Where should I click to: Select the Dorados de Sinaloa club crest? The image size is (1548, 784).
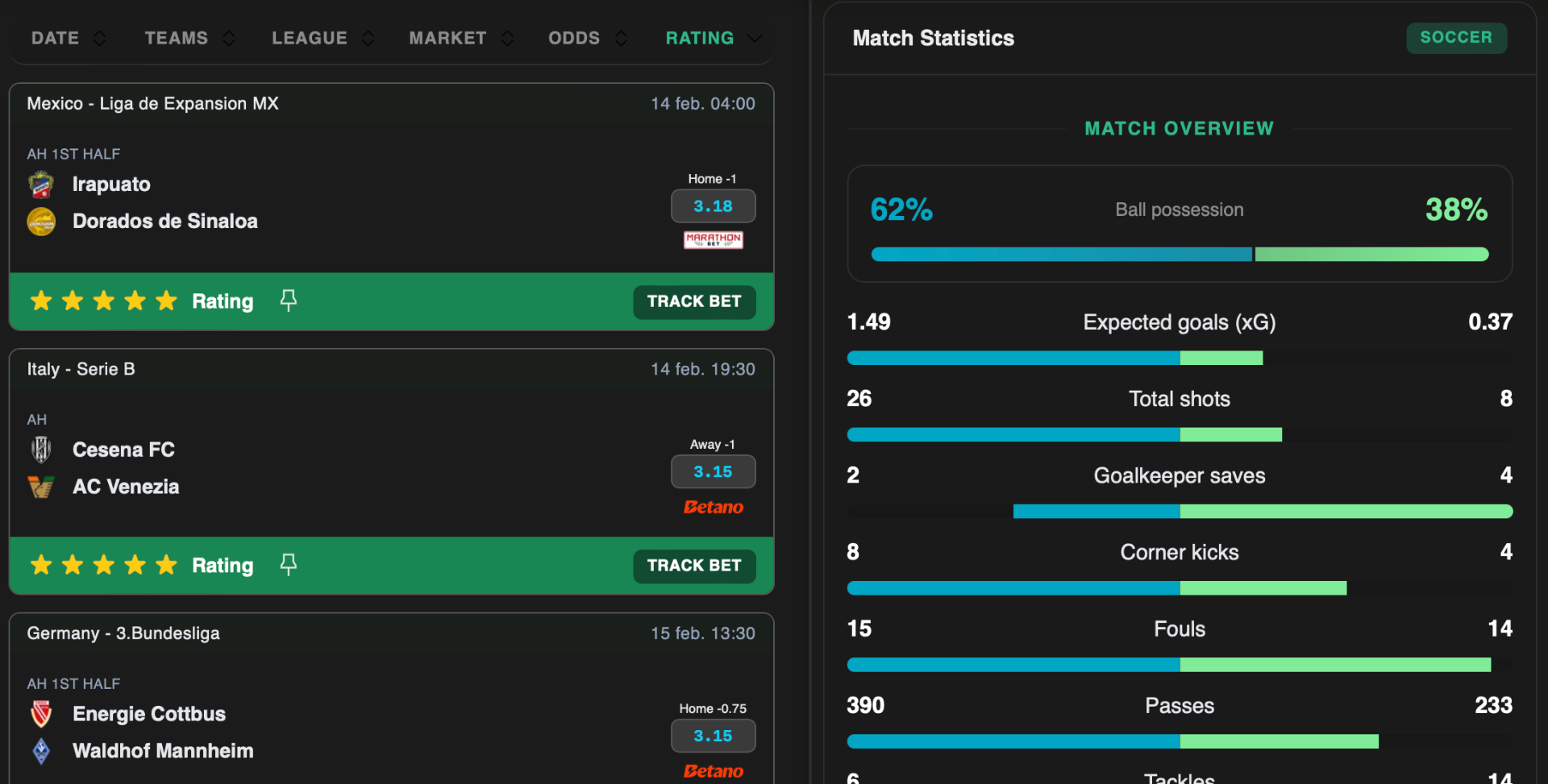pyautogui.click(x=41, y=221)
